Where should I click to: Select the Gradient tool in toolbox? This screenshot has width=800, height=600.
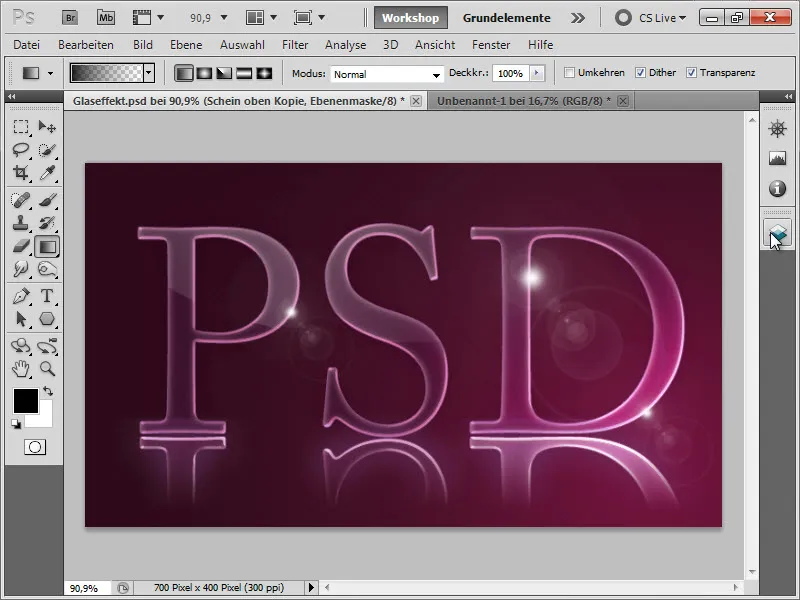pos(47,247)
